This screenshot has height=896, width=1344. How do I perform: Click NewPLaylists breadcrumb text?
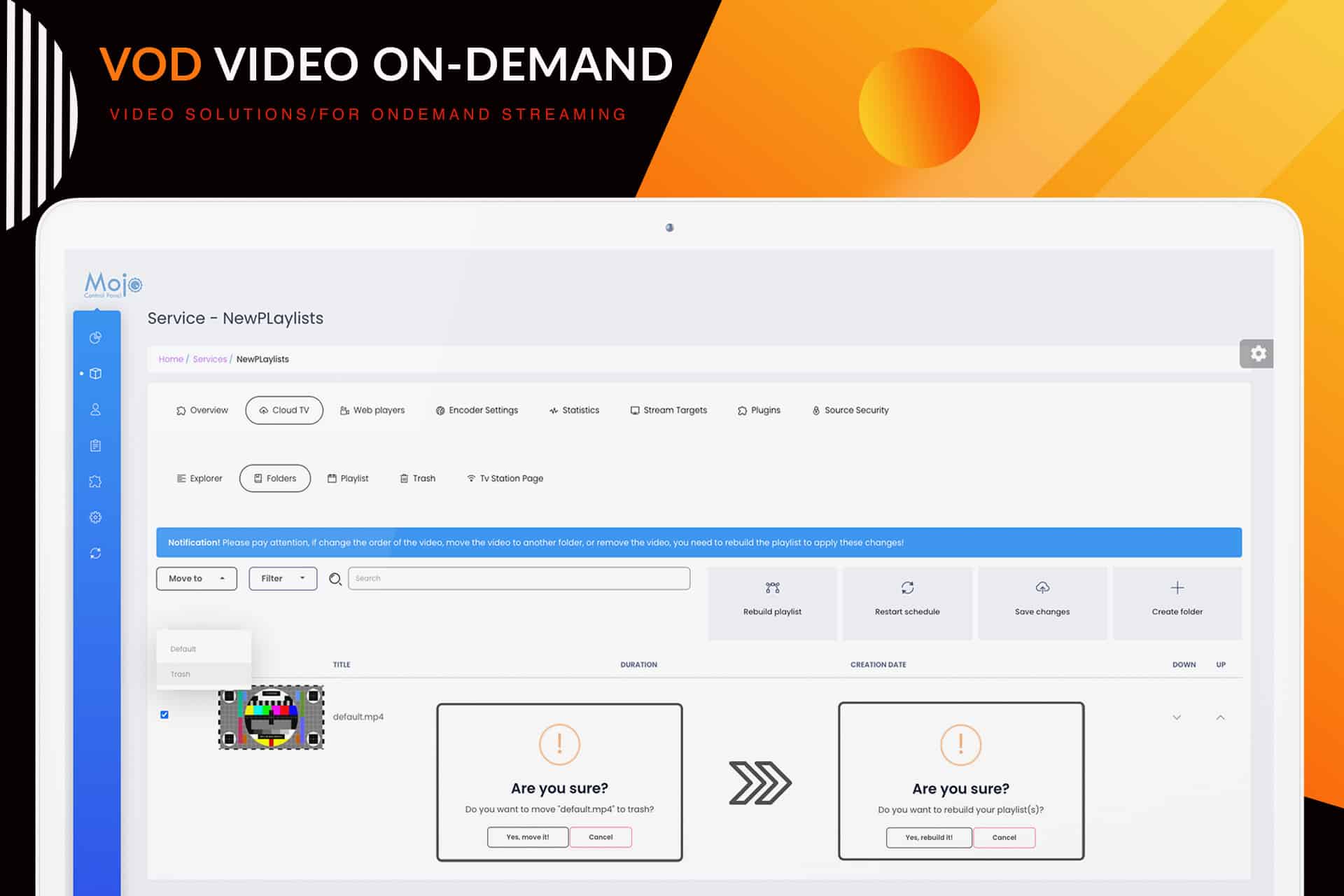262,359
